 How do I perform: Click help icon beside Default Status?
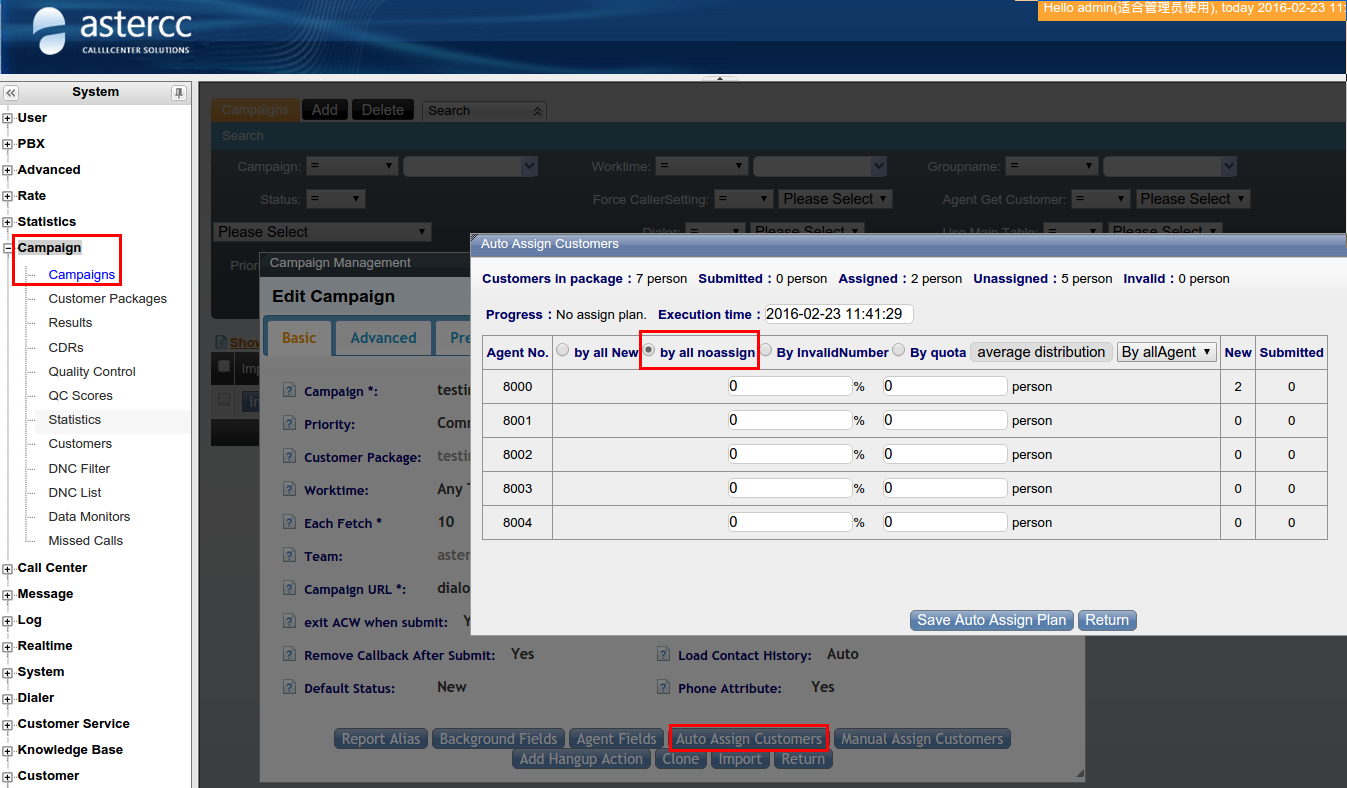[289, 688]
